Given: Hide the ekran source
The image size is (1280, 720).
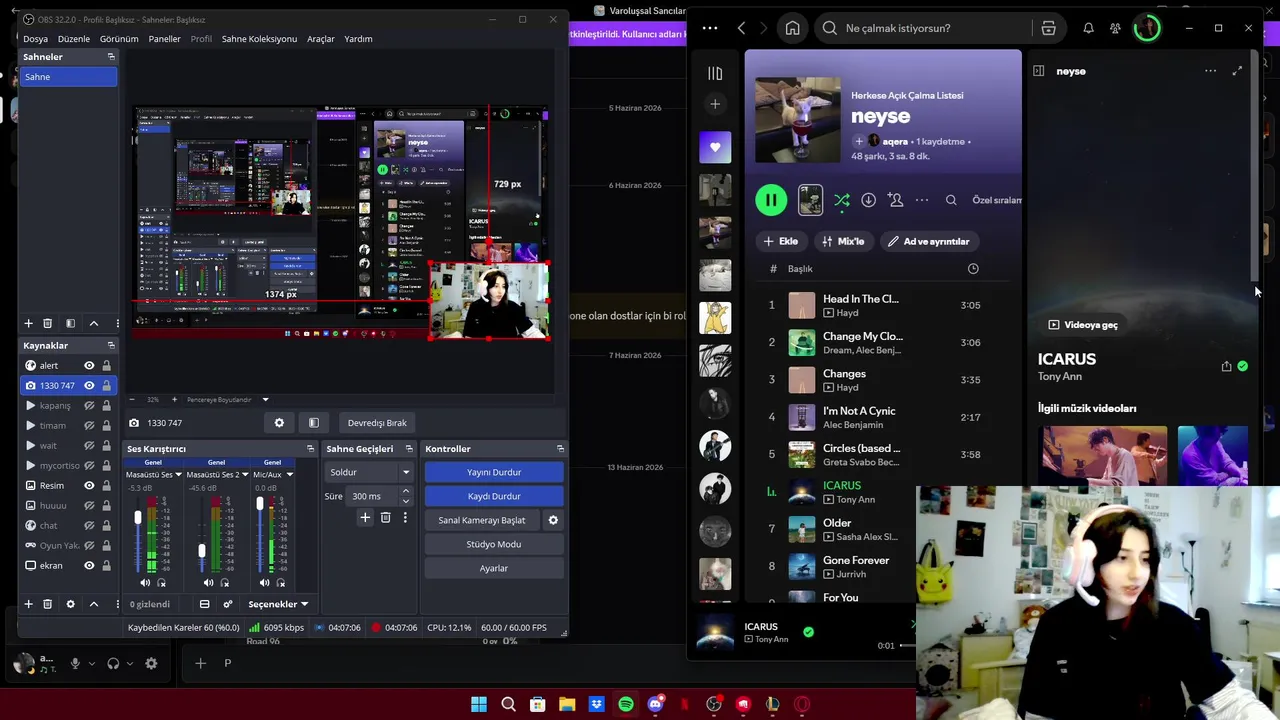Looking at the screenshot, I should [89, 566].
